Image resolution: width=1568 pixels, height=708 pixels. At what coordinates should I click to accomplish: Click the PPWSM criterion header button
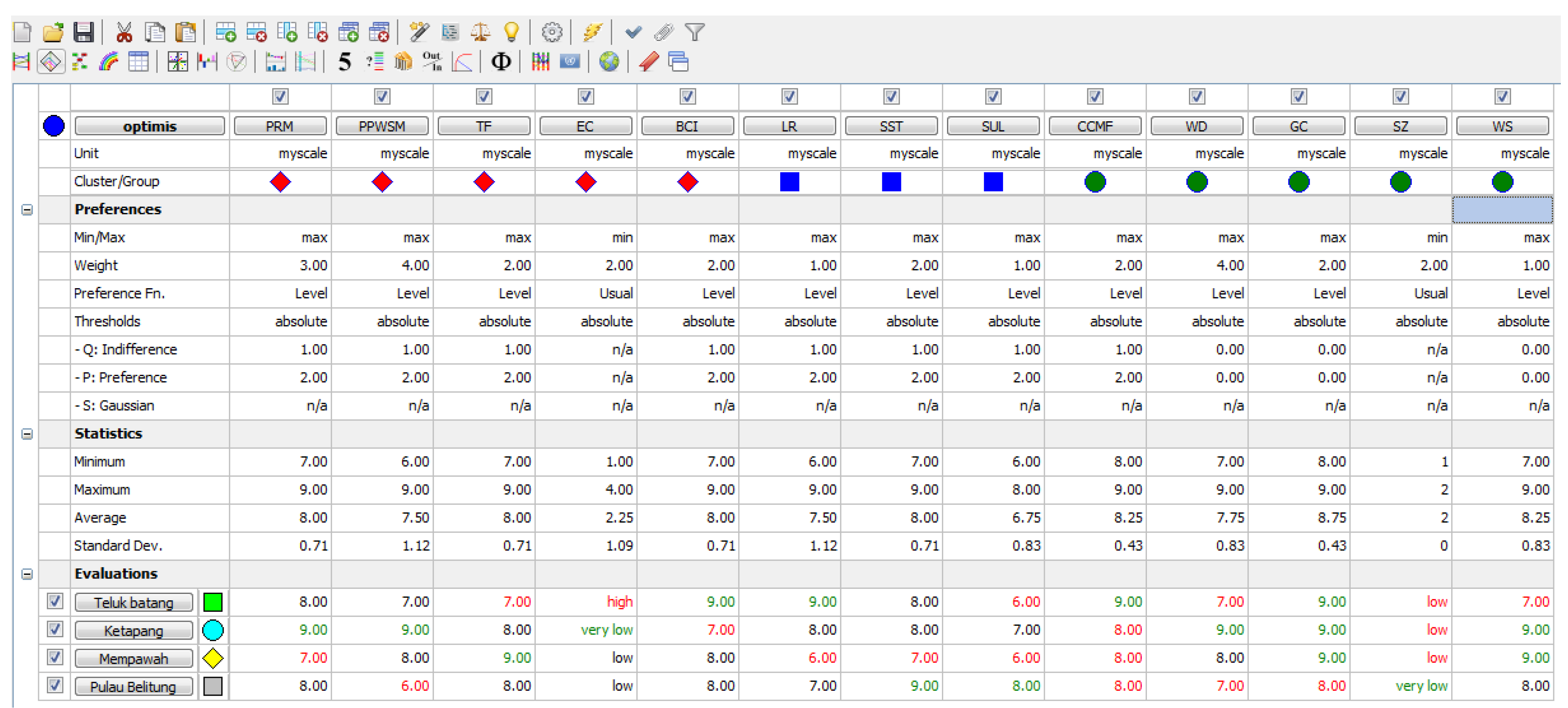(x=382, y=126)
